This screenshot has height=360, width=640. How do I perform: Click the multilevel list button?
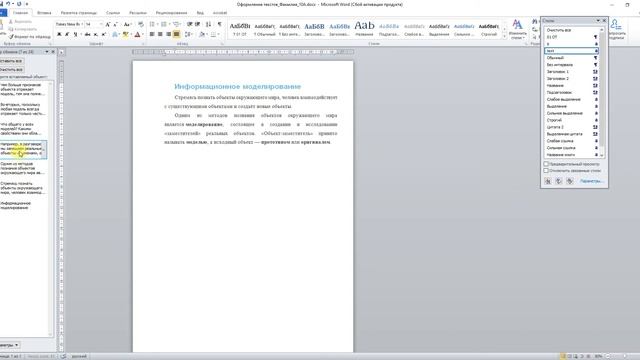[176, 24]
